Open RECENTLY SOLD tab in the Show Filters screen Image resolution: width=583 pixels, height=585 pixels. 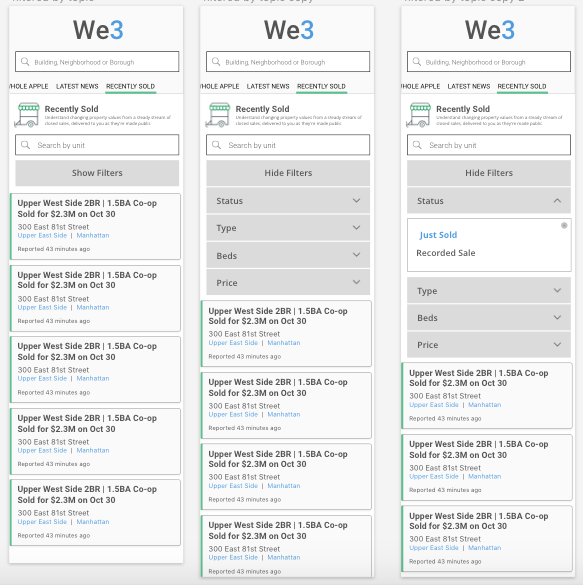tap(131, 86)
